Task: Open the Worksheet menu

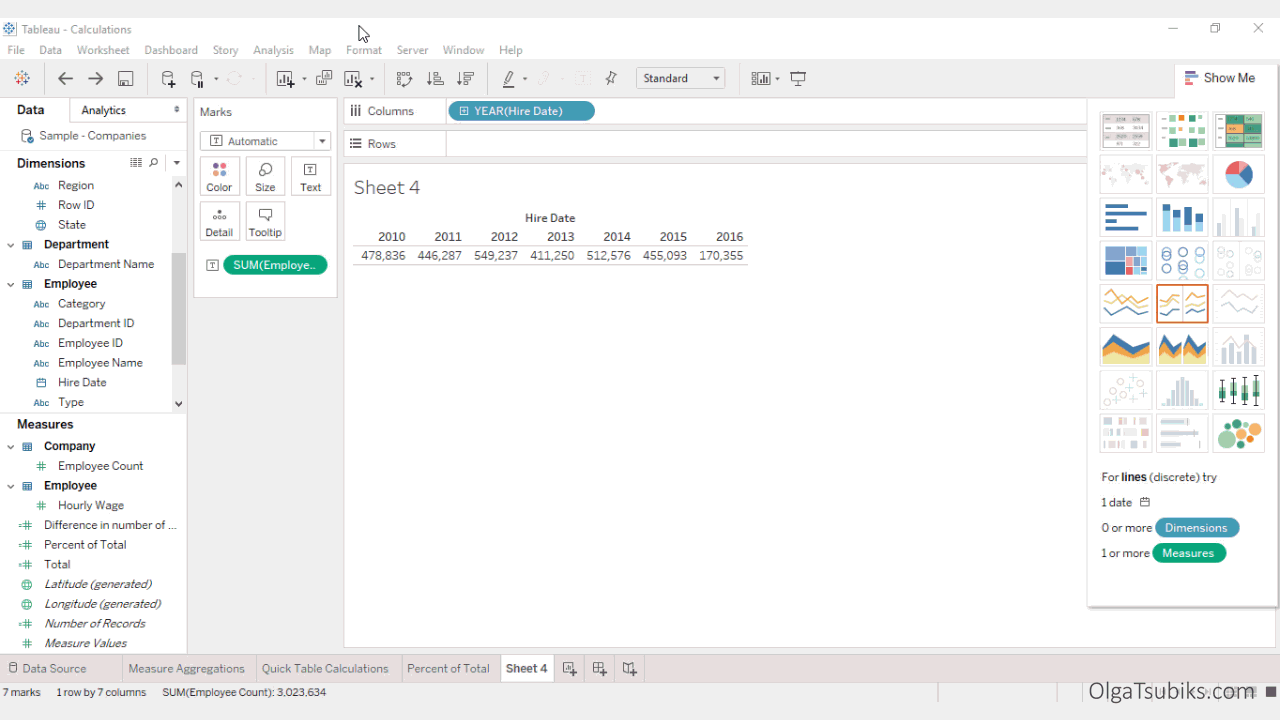Action: click(x=103, y=50)
